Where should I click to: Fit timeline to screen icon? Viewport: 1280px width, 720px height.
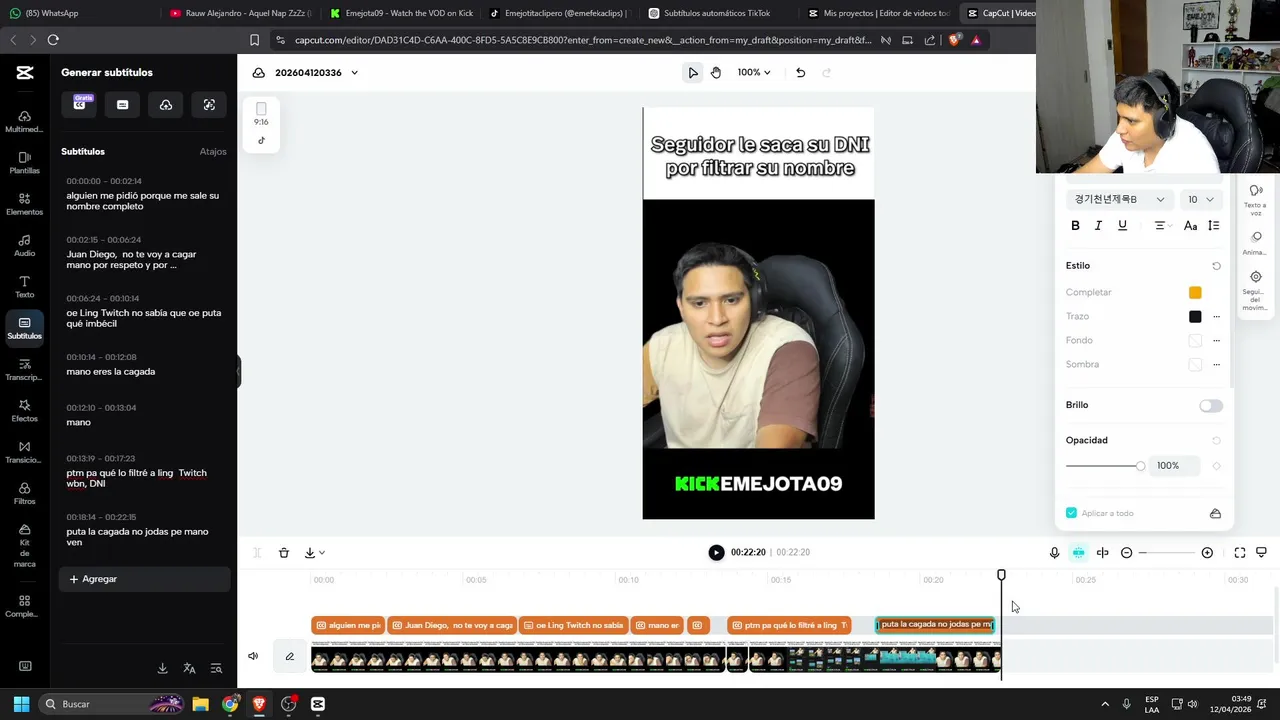tap(1240, 552)
